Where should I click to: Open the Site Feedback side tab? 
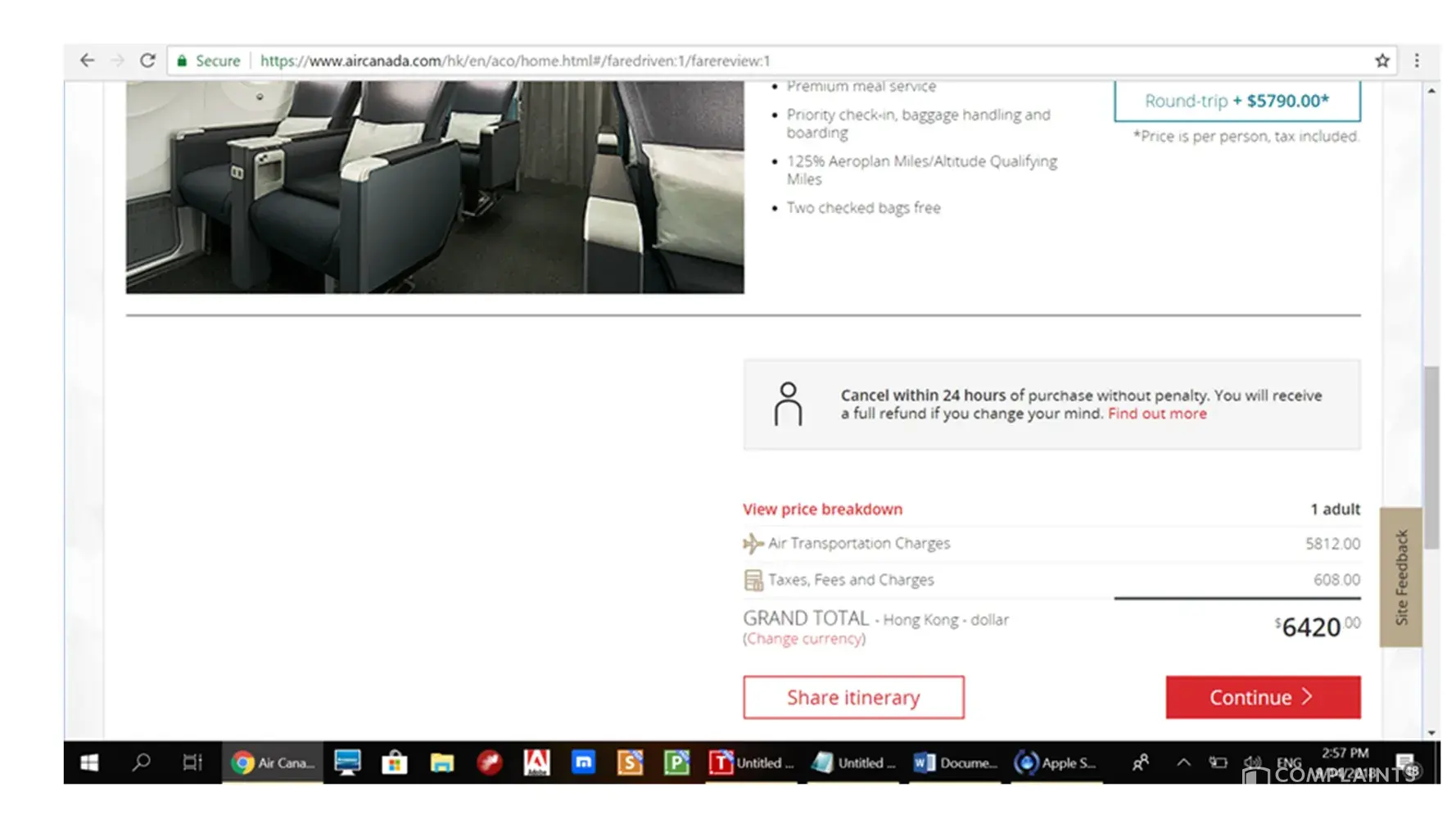click(1400, 577)
